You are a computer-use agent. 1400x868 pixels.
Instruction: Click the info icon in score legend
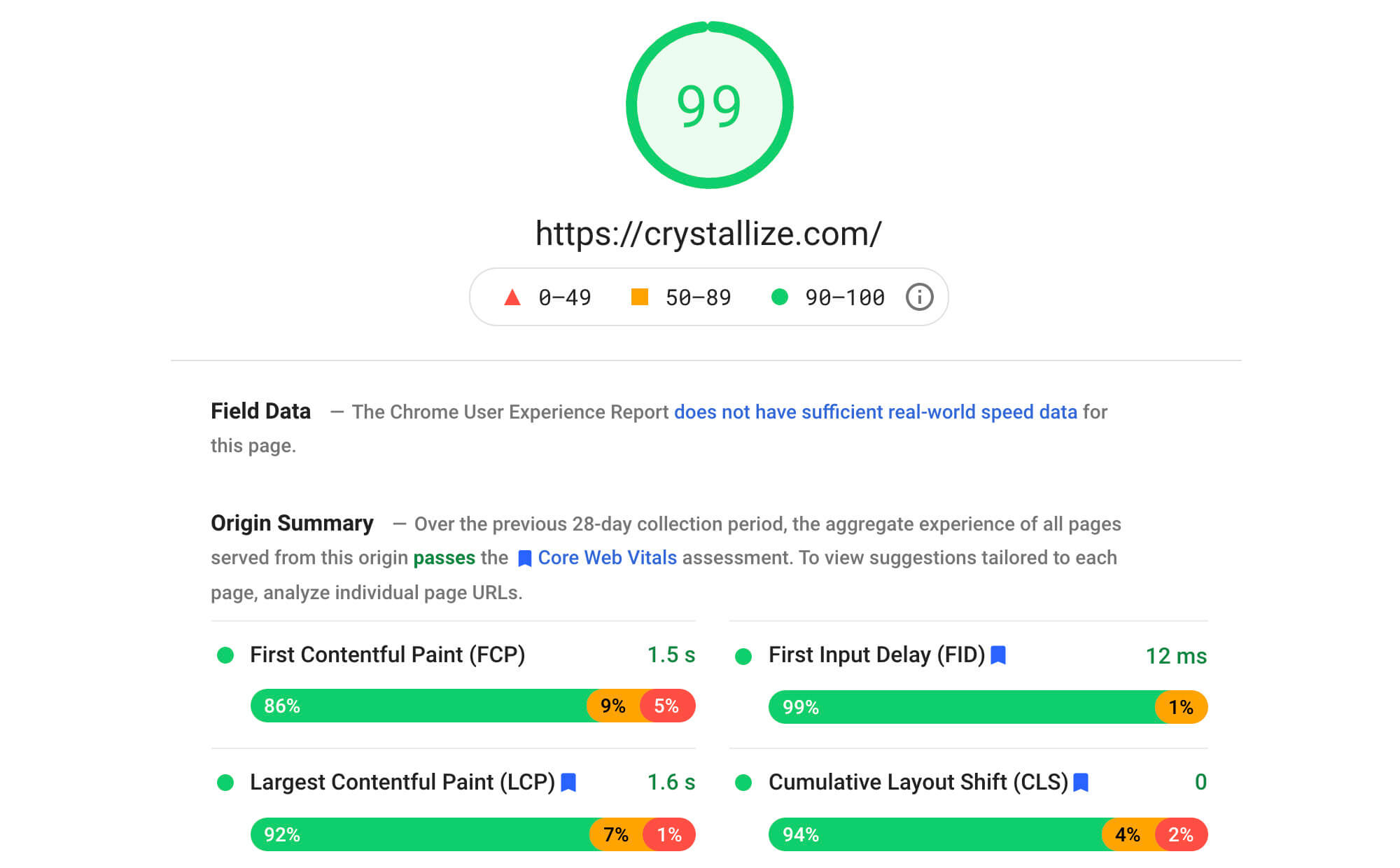click(919, 297)
